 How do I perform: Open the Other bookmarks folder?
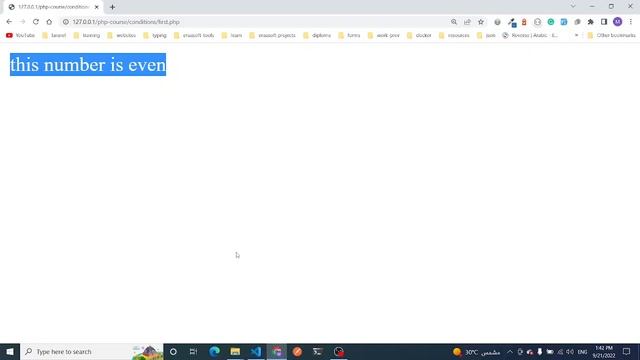coord(611,36)
